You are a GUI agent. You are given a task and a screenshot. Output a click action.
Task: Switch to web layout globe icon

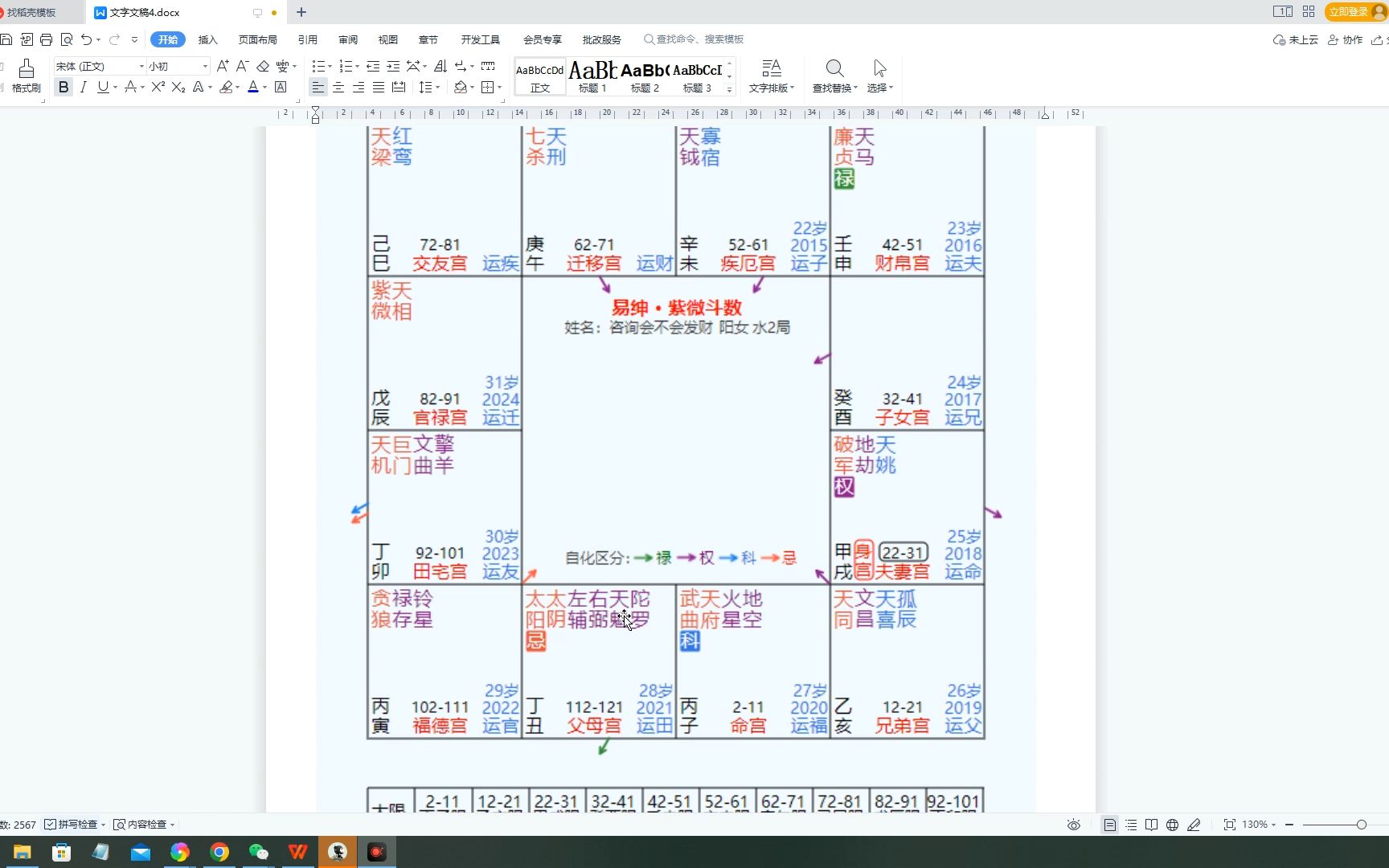click(1172, 825)
